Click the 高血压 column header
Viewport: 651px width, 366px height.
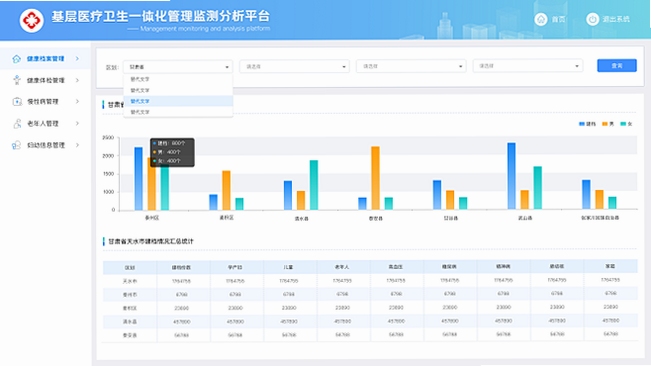(395, 267)
